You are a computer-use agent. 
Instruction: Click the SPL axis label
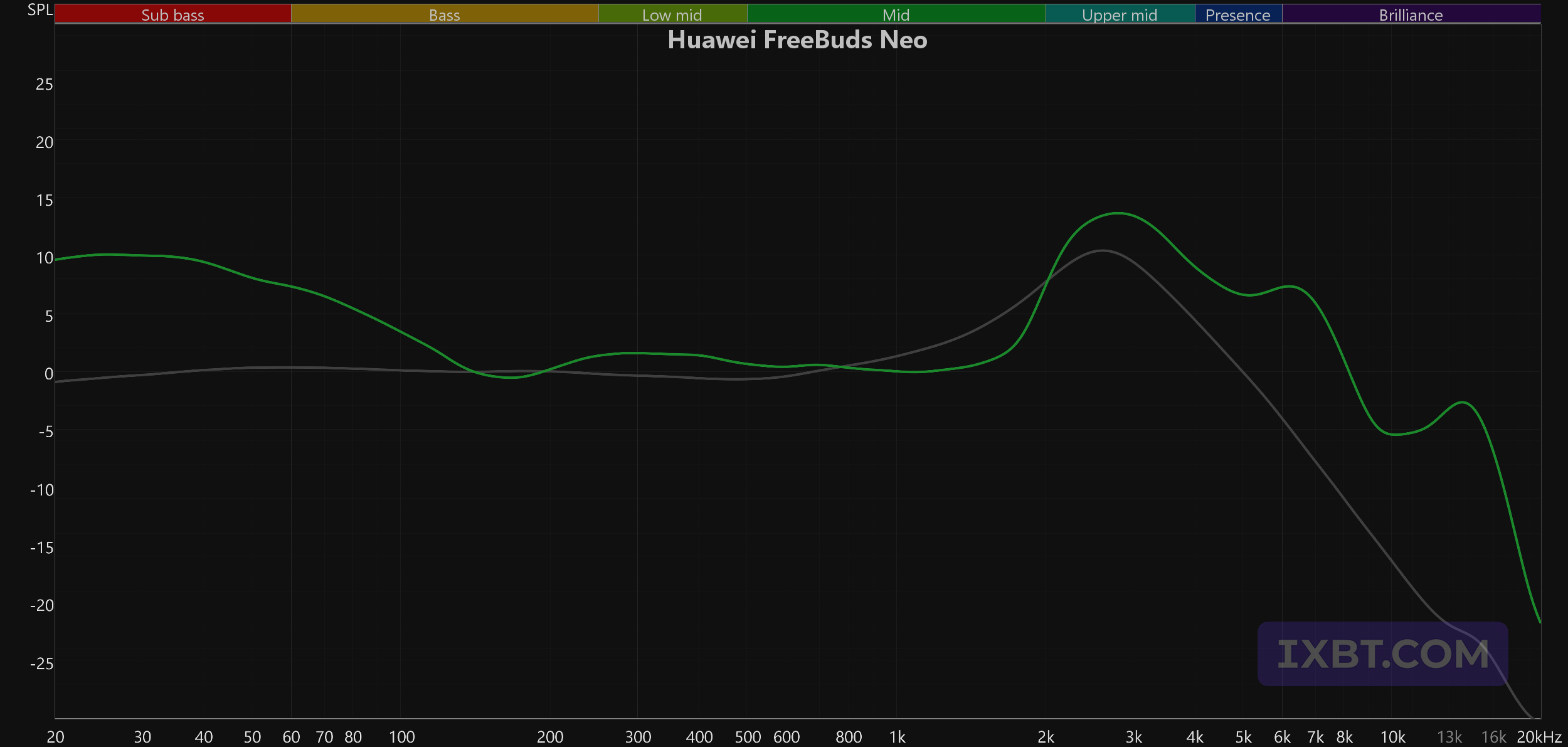click(40, 10)
